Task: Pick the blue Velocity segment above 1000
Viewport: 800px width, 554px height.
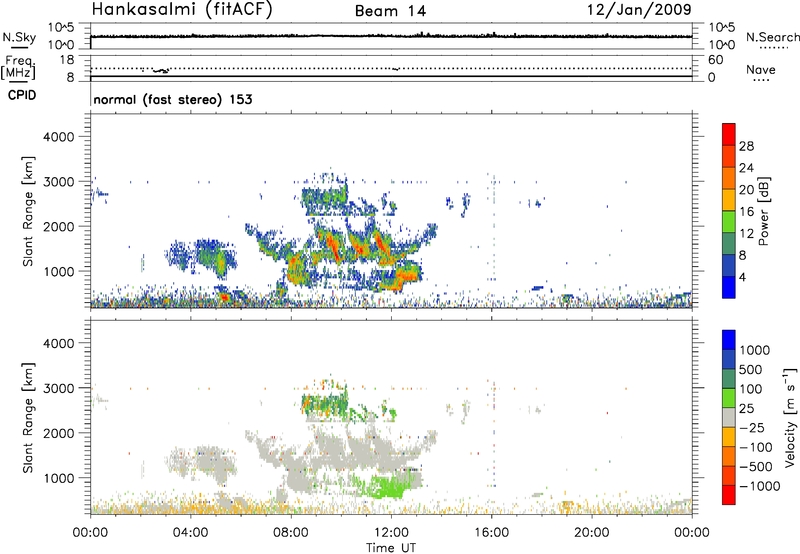Action: coord(729,340)
